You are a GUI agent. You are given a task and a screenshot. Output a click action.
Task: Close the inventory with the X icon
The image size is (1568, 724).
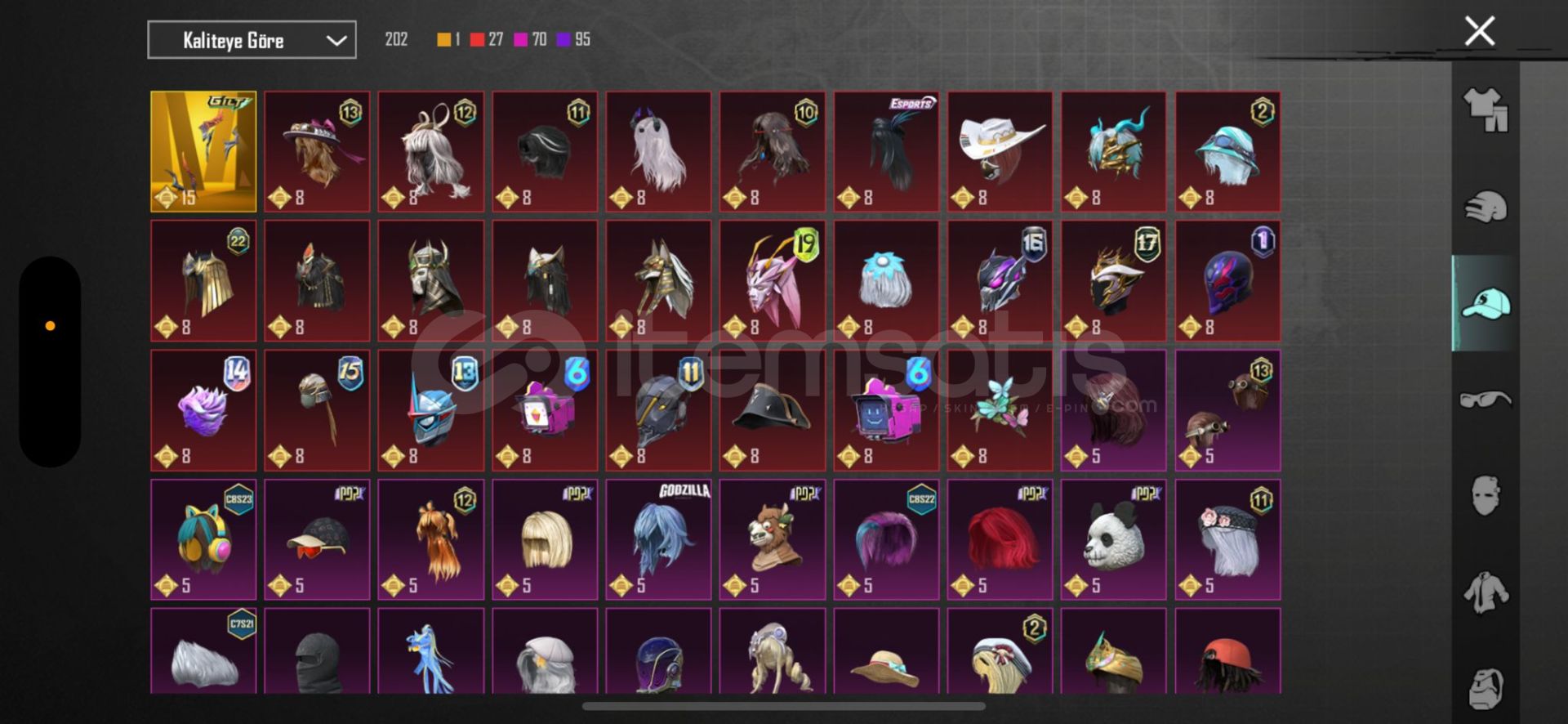click(x=1480, y=31)
